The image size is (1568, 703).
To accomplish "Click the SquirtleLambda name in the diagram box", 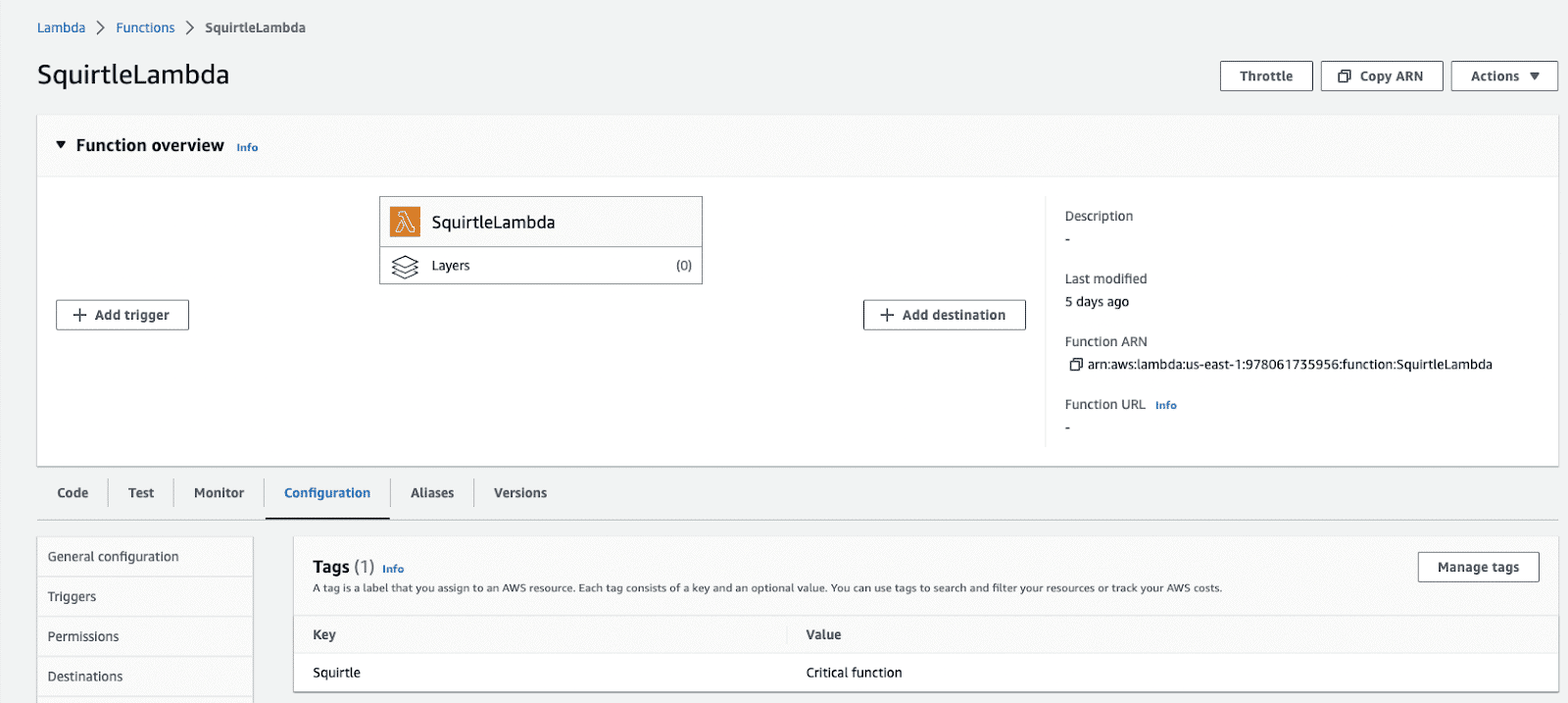I will coord(493,223).
